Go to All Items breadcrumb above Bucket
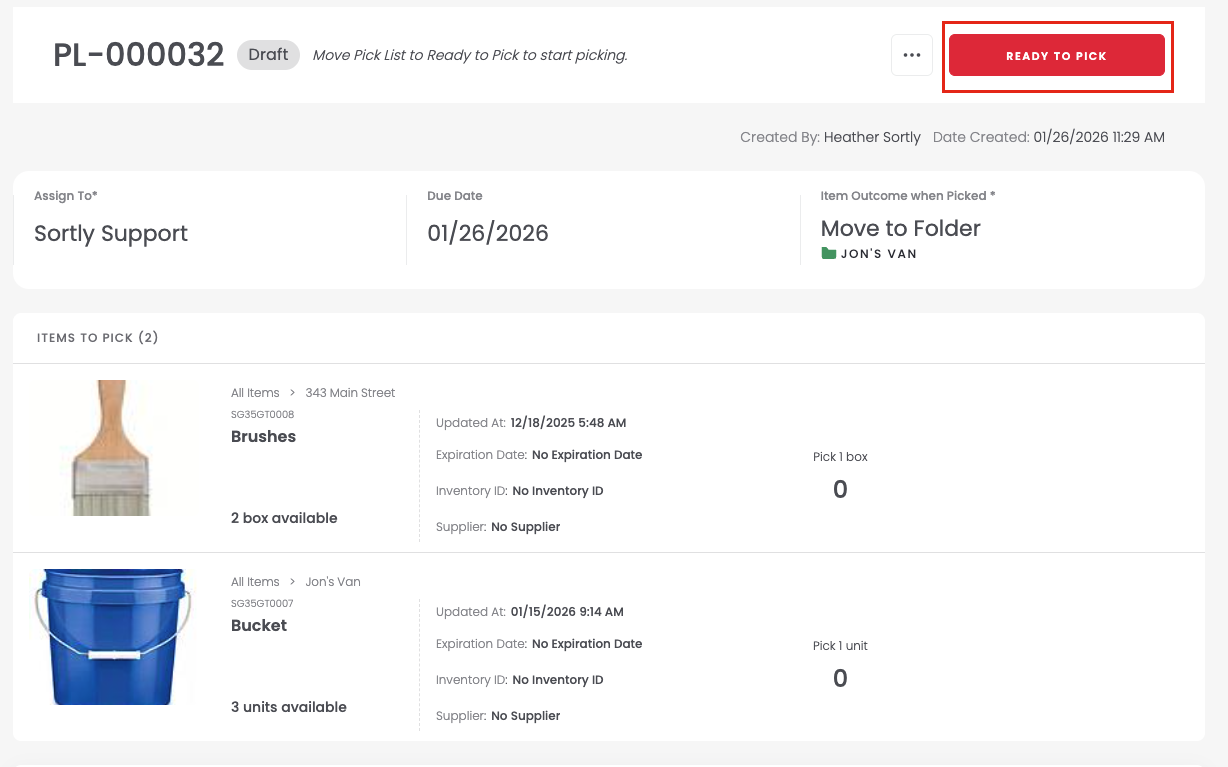Viewport: 1228px width, 767px height. click(x=255, y=582)
